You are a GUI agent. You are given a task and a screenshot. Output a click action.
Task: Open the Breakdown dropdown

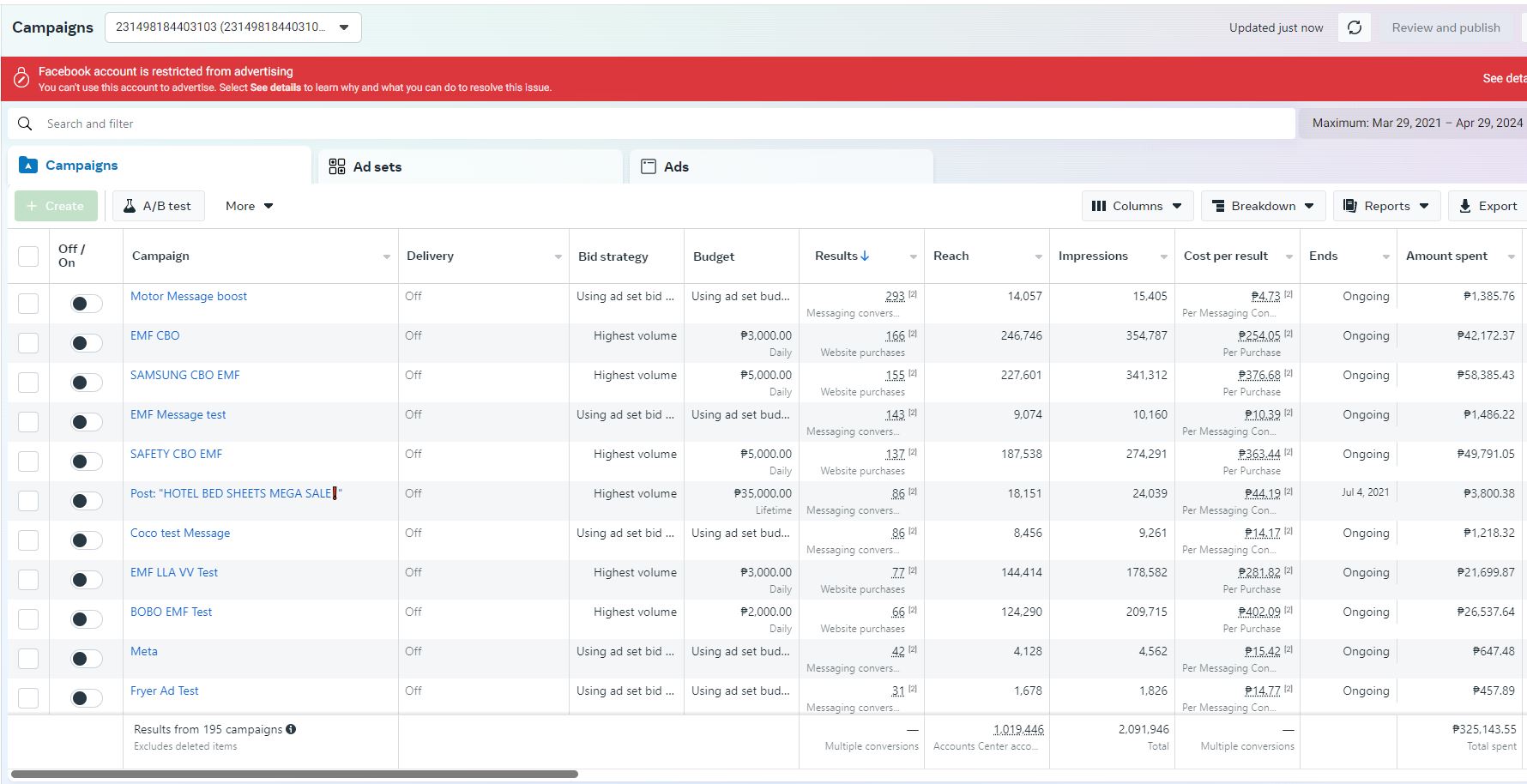pyautogui.click(x=1263, y=206)
